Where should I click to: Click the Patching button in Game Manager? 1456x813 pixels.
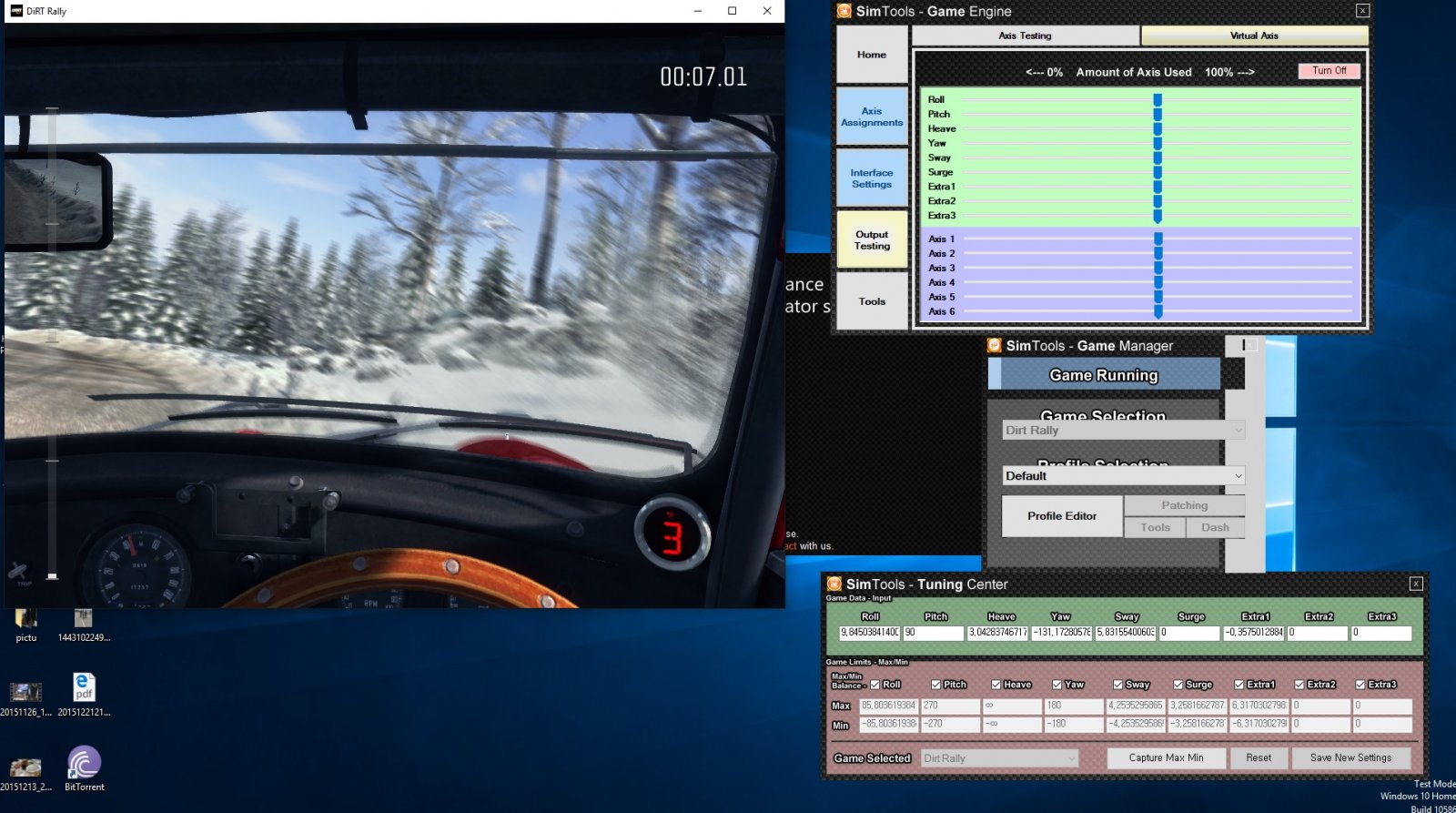click(1184, 505)
